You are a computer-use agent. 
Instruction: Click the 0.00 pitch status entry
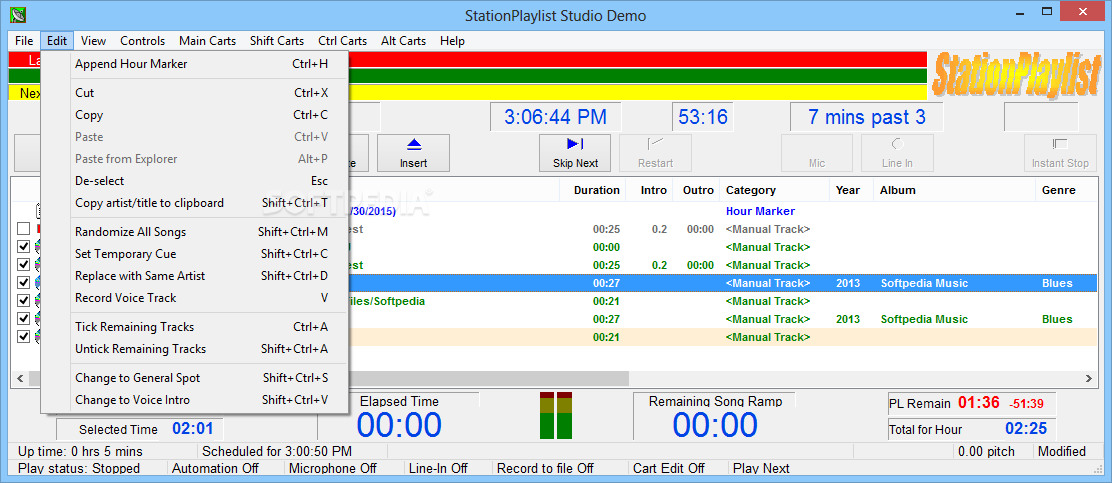[986, 451]
